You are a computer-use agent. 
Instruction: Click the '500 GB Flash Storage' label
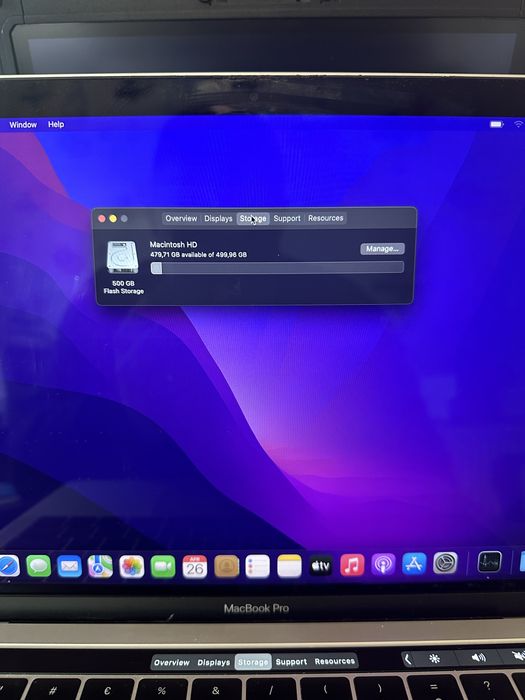click(124, 287)
